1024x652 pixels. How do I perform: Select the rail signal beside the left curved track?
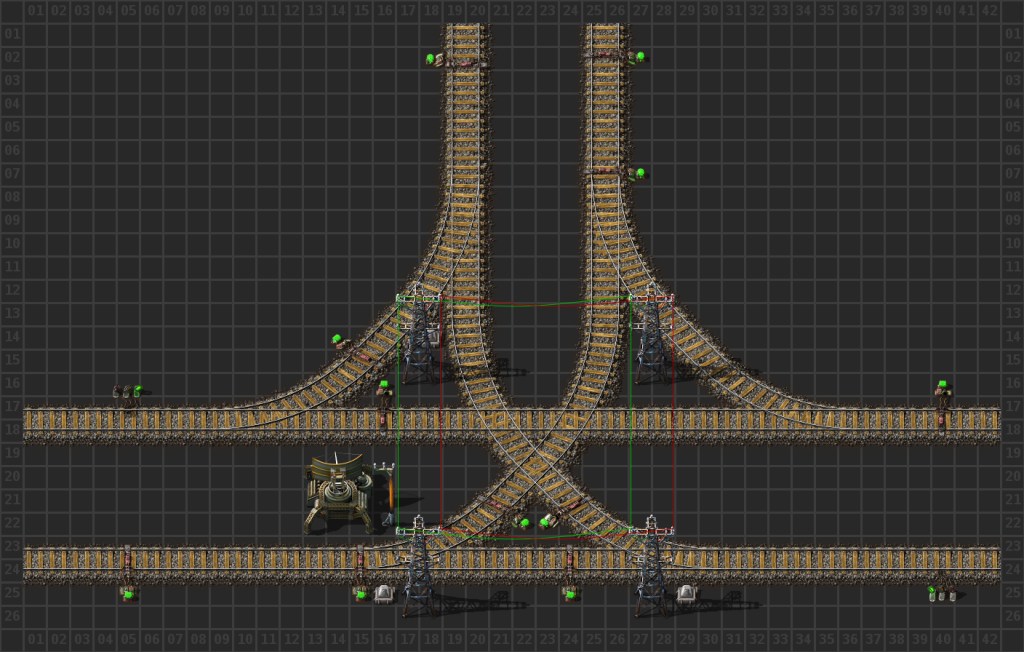340,341
